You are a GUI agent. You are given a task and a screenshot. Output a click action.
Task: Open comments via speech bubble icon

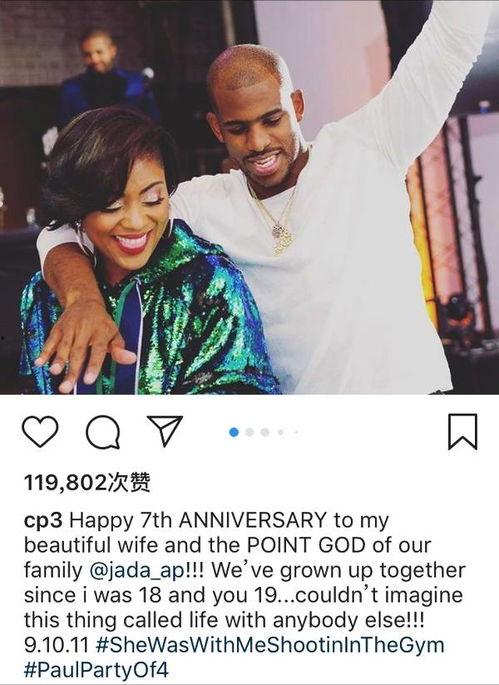pos(103,432)
